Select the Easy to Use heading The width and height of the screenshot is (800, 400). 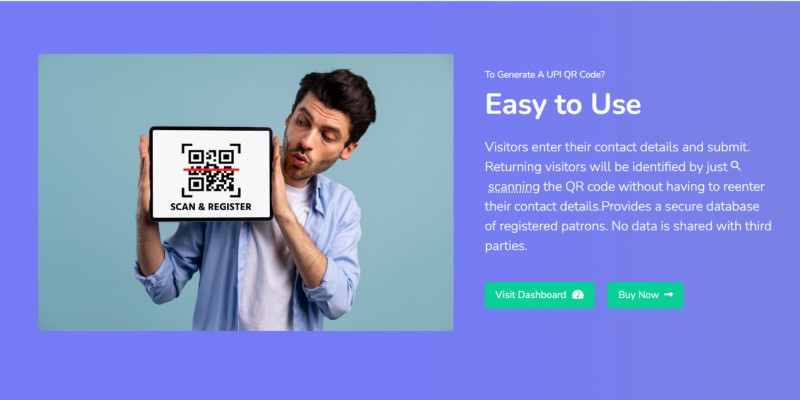click(563, 104)
